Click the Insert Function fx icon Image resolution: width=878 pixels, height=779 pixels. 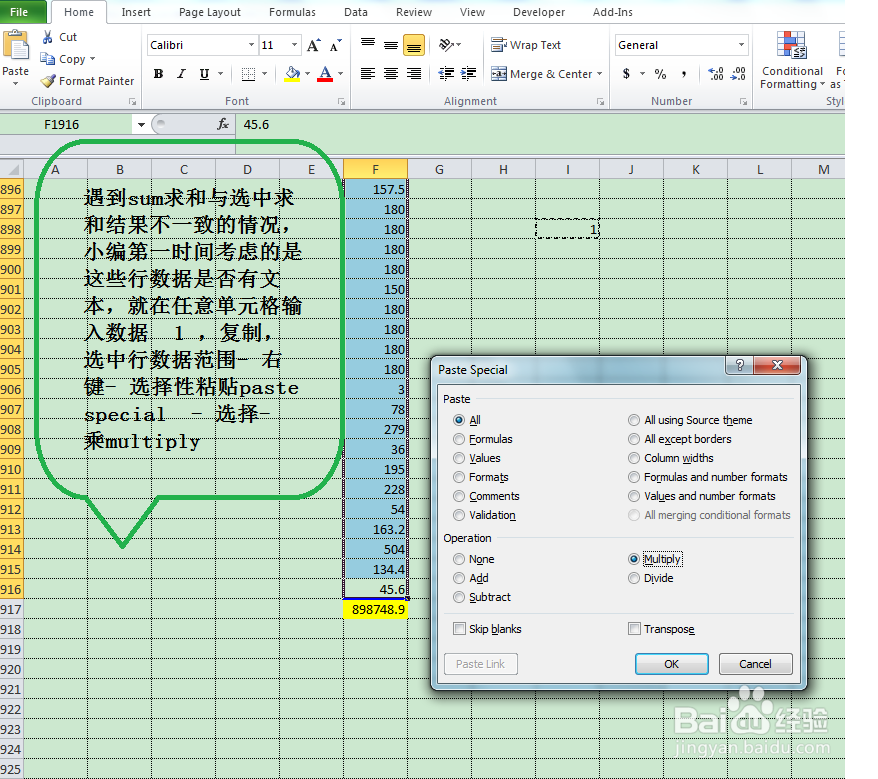[223, 124]
